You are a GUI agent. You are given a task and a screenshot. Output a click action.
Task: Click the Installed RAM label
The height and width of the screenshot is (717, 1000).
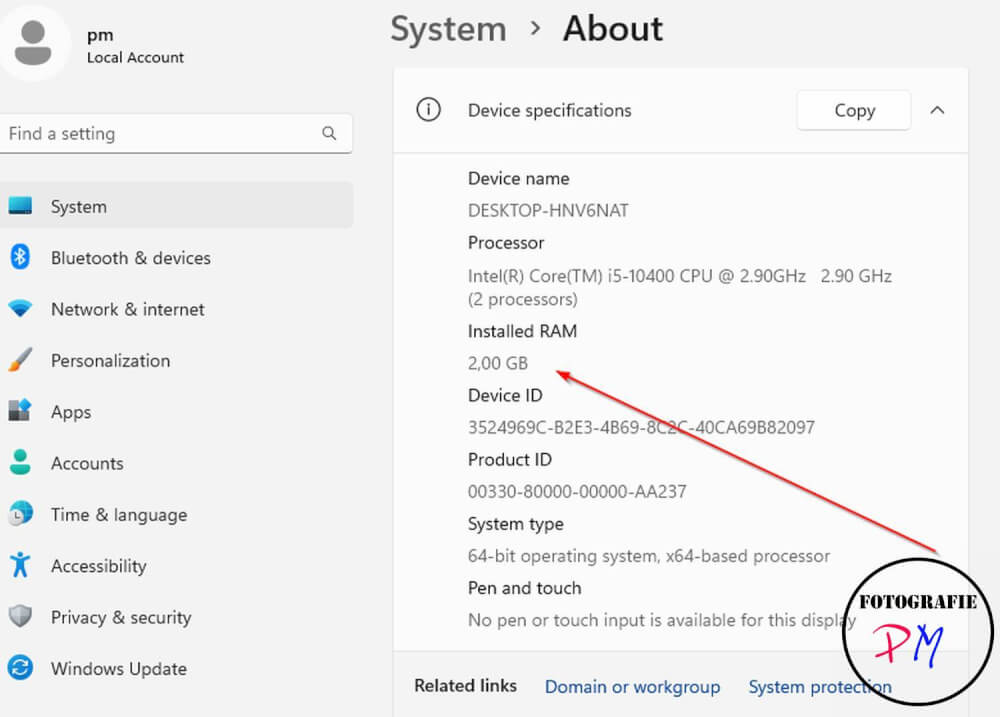pyautogui.click(x=522, y=331)
